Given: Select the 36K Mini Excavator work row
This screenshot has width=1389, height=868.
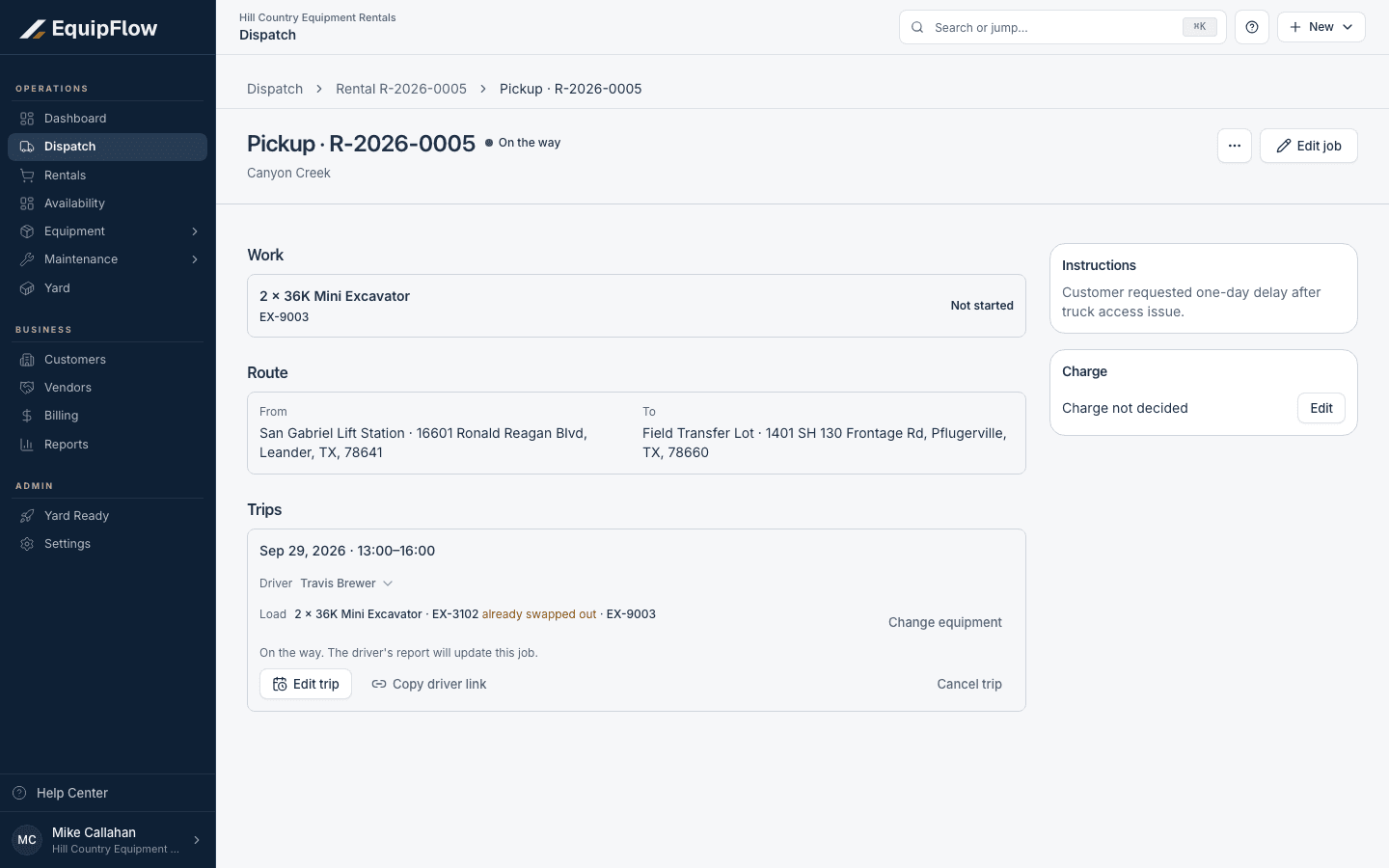Looking at the screenshot, I should pyautogui.click(x=637, y=306).
